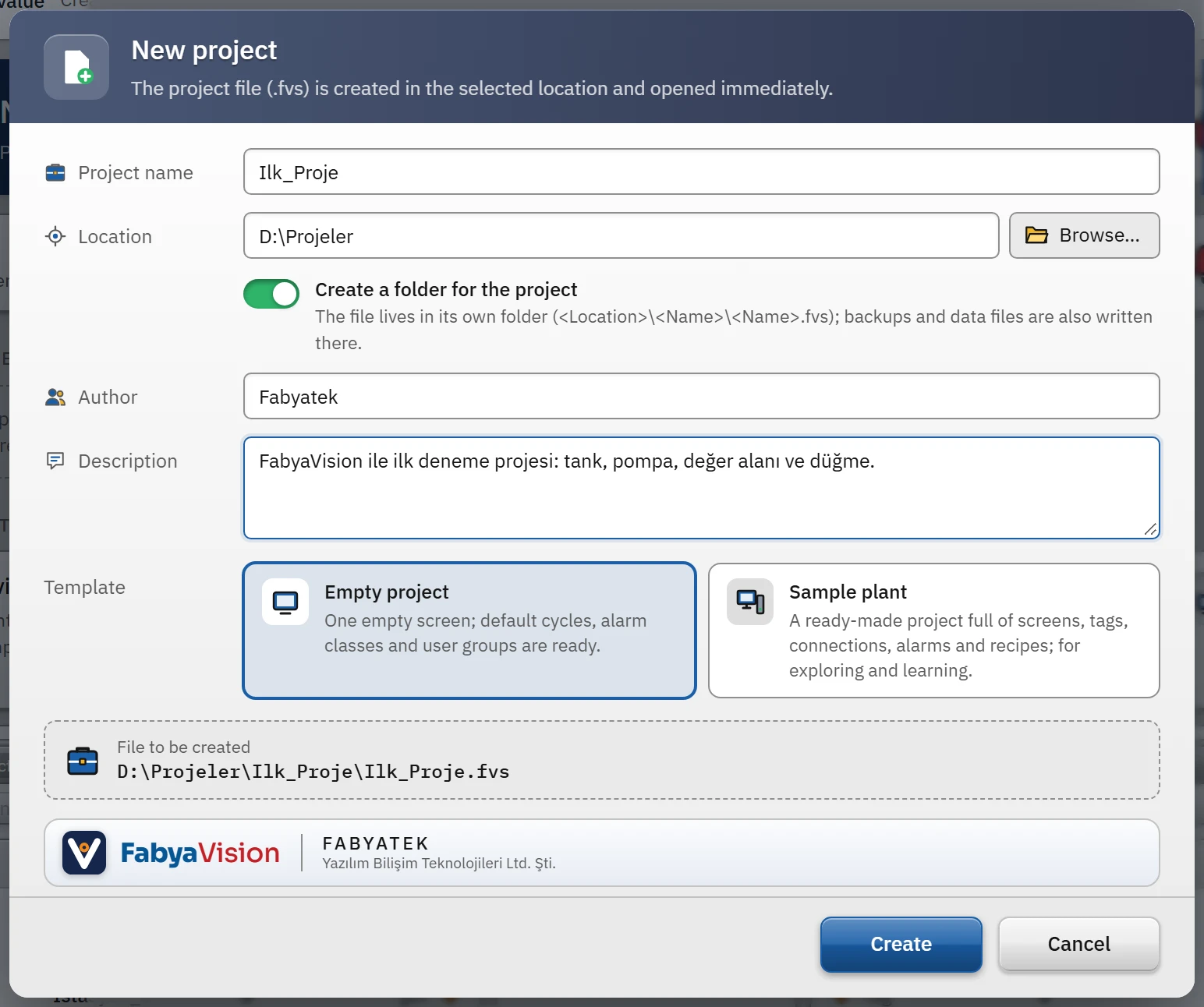
Task: Open the Browse... folder picker
Action: (x=1085, y=235)
